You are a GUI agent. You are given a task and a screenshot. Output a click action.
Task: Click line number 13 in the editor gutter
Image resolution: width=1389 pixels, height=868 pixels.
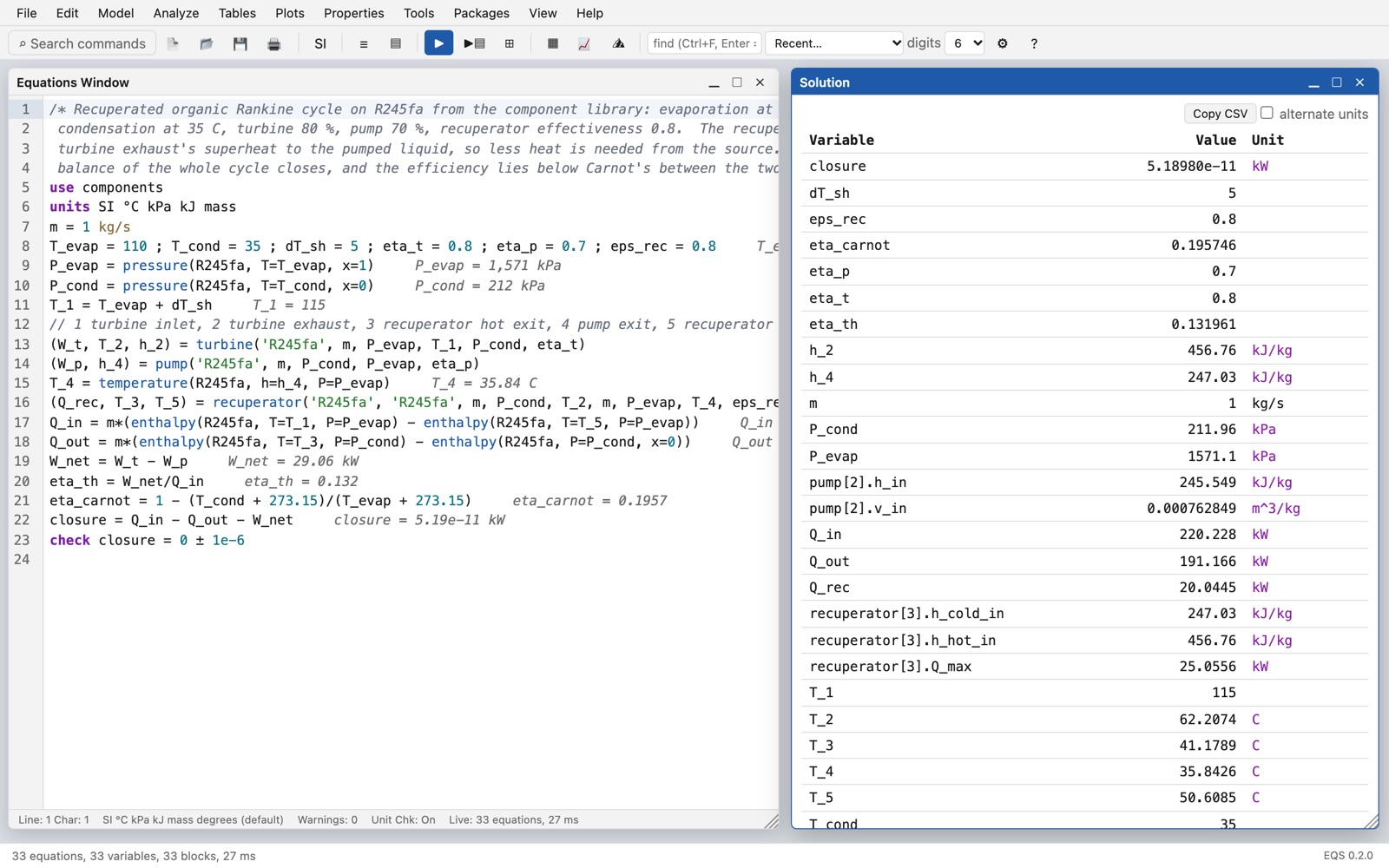coord(23,344)
